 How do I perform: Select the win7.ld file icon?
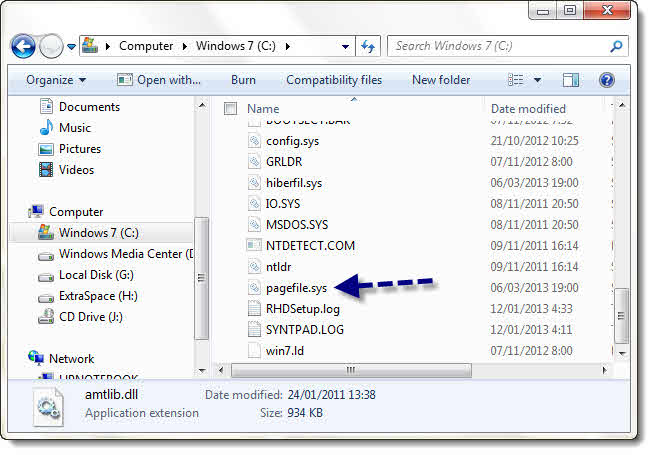(x=254, y=351)
